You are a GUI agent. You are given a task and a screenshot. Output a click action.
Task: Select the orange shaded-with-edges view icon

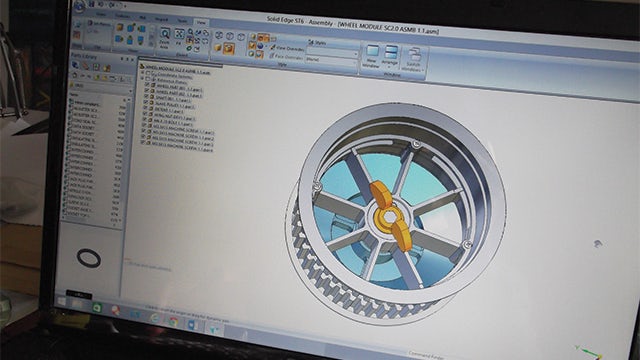click(229, 49)
